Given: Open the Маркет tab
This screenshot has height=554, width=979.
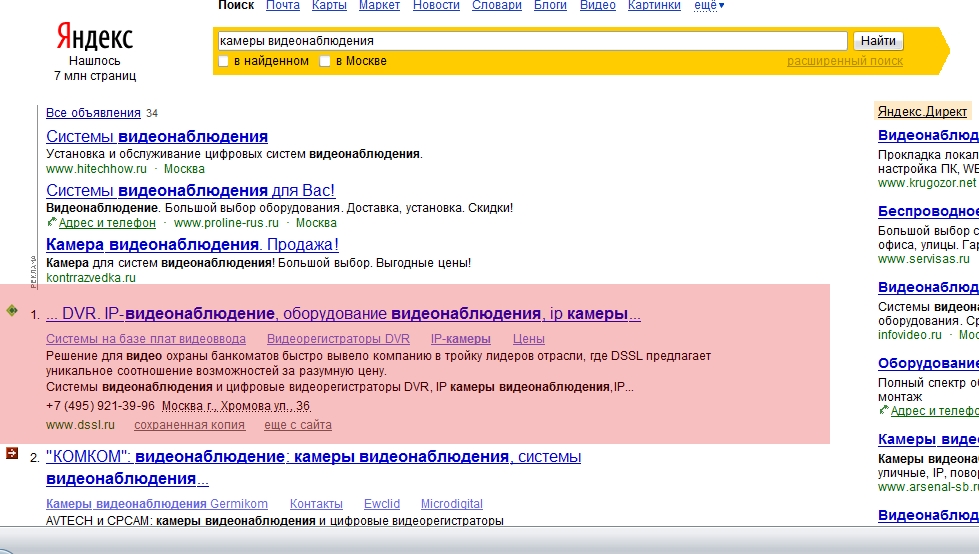Looking at the screenshot, I should pyautogui.click(x=380, y=6).
